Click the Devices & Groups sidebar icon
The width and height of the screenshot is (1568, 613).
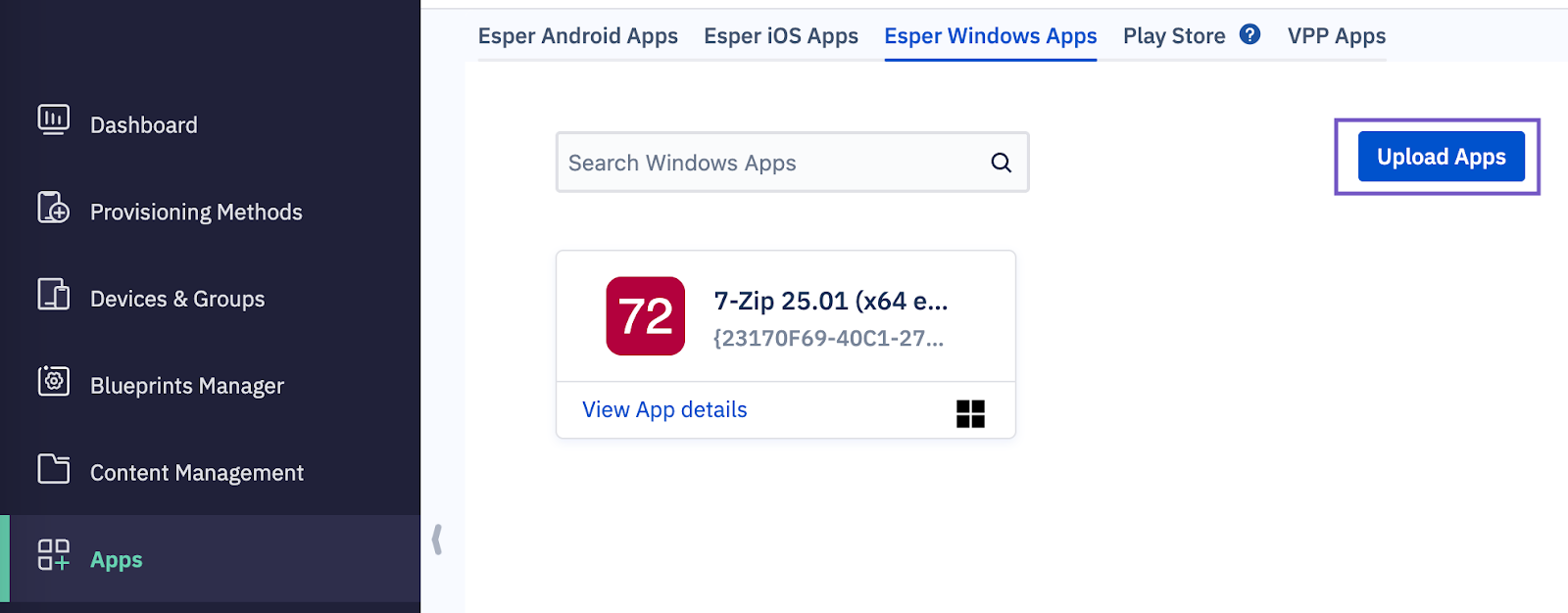click(53, 297)
